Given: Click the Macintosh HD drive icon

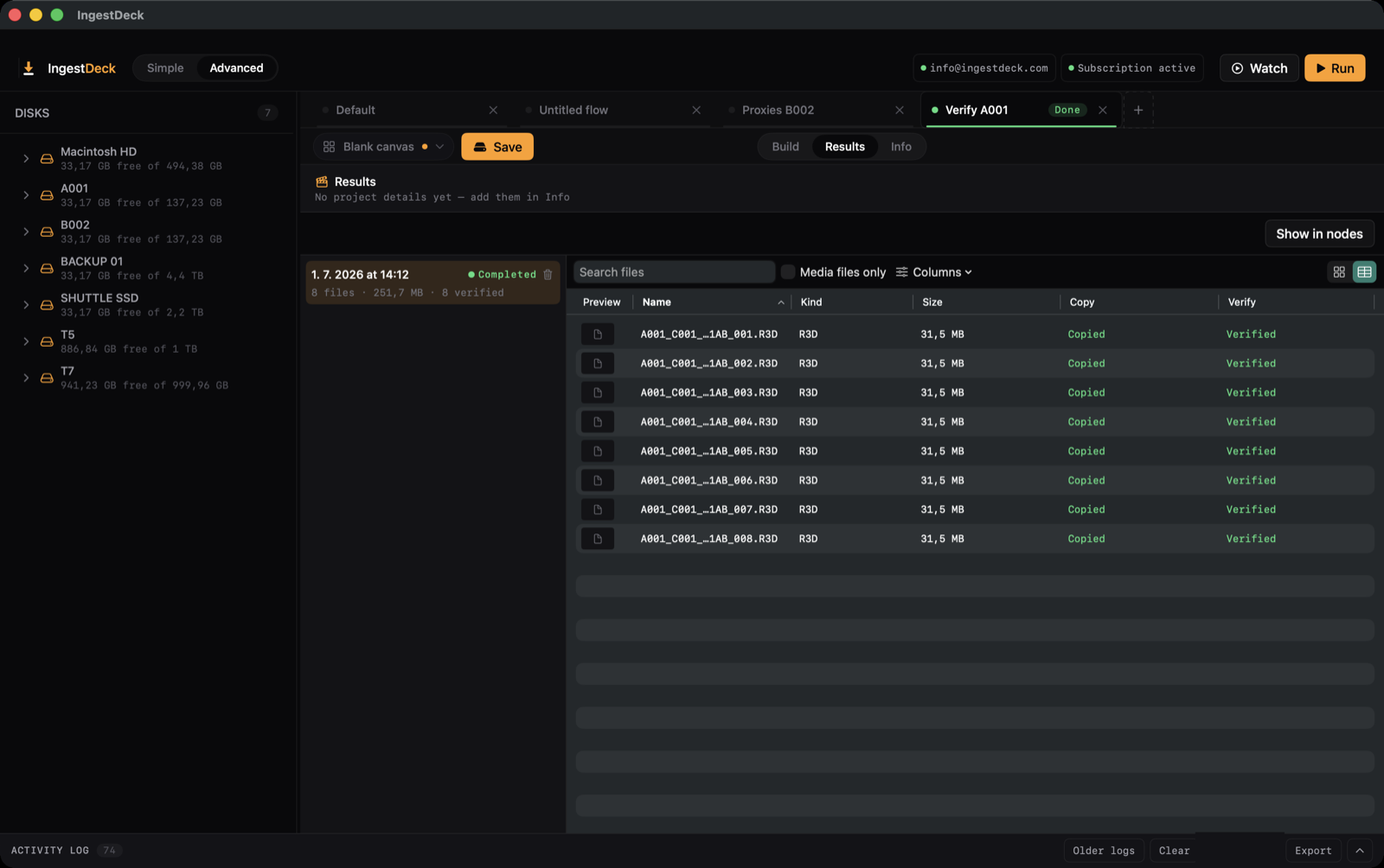Looking at the screenshot, I should pos(47,159).
